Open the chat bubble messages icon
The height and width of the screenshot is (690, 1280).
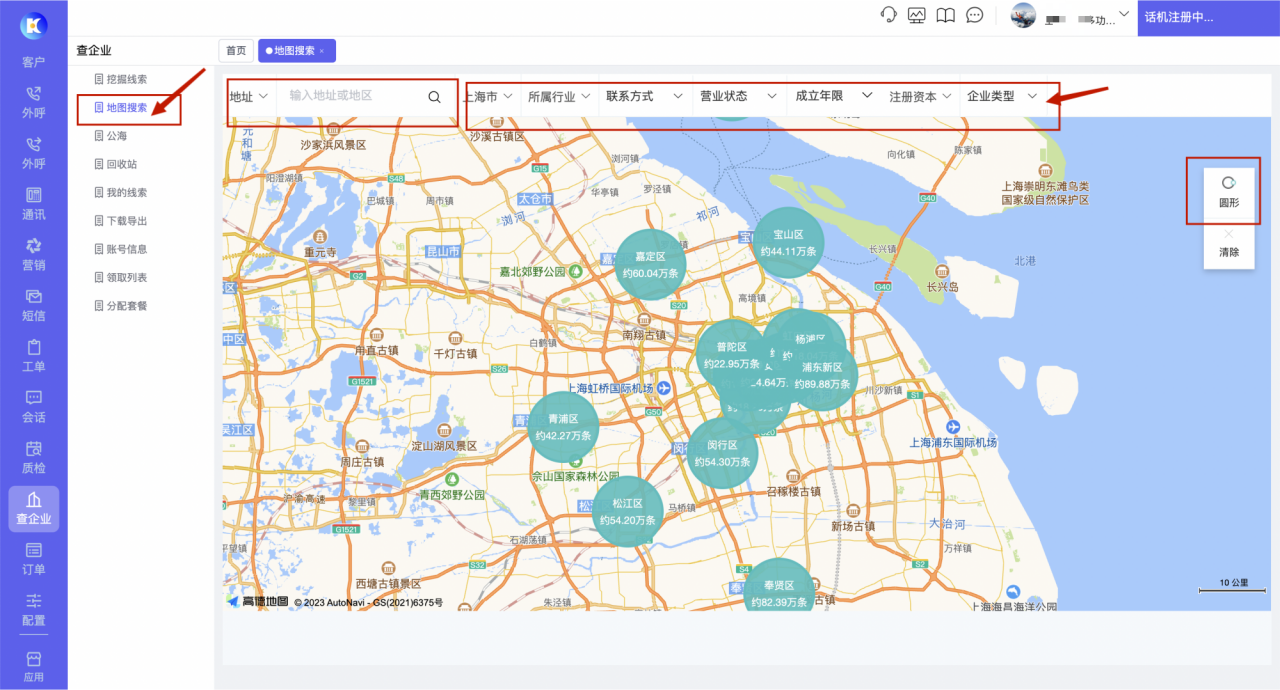[x=975, y=15]
